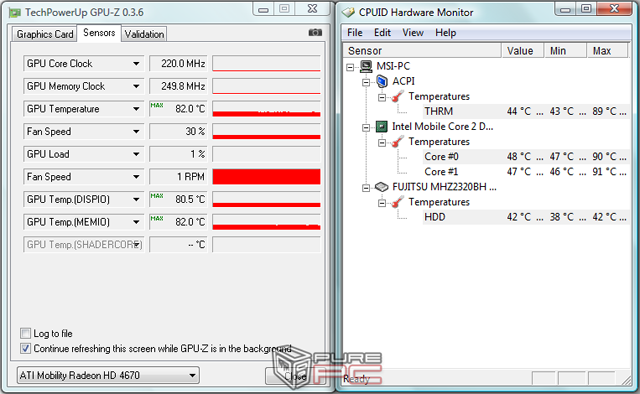
Task: Click the GPU-Z screenshot camera icon
Action: pos(315,32)
